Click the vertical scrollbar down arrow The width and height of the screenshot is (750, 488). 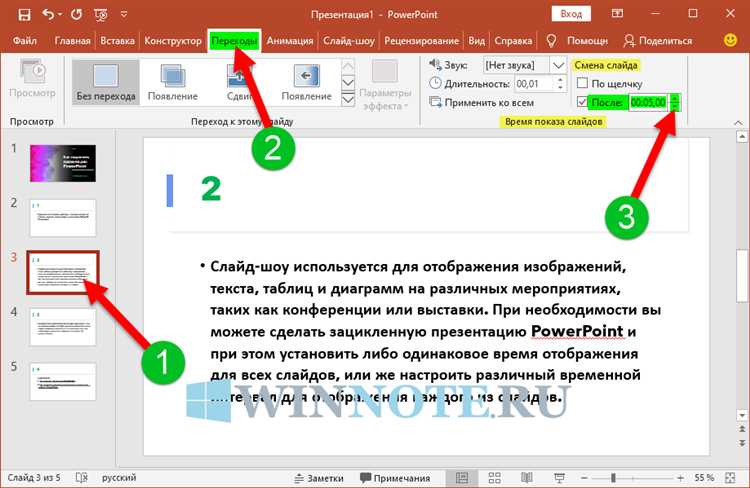pyautogui.click(x=741, y=415)
